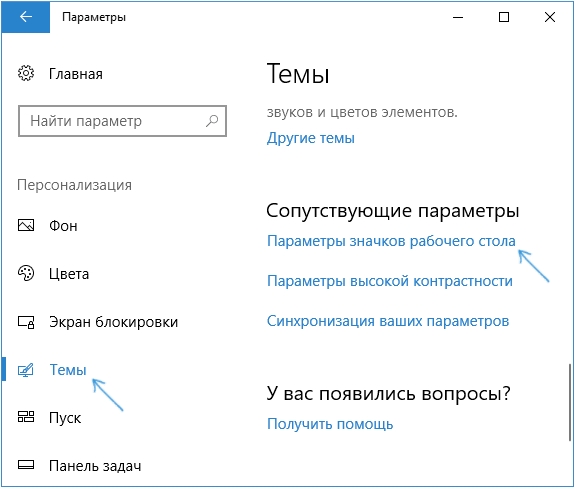This screenshot has height=489, width=576.
Task: Select the Темы menu label
Action: pyautogui.click(x=68, y=370)
